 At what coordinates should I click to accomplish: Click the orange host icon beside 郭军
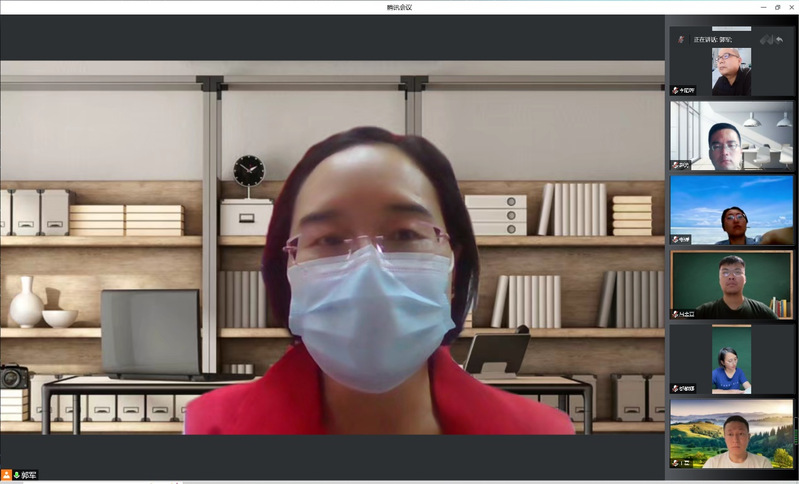6,475
